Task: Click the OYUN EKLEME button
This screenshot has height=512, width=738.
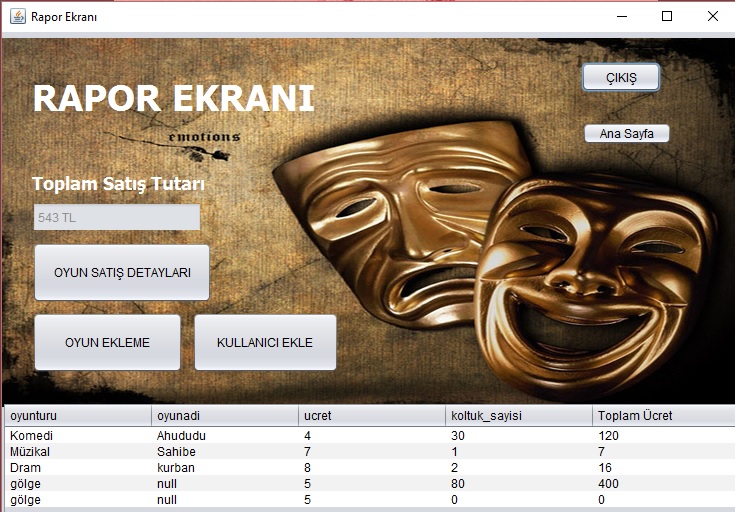Action: 107,342
